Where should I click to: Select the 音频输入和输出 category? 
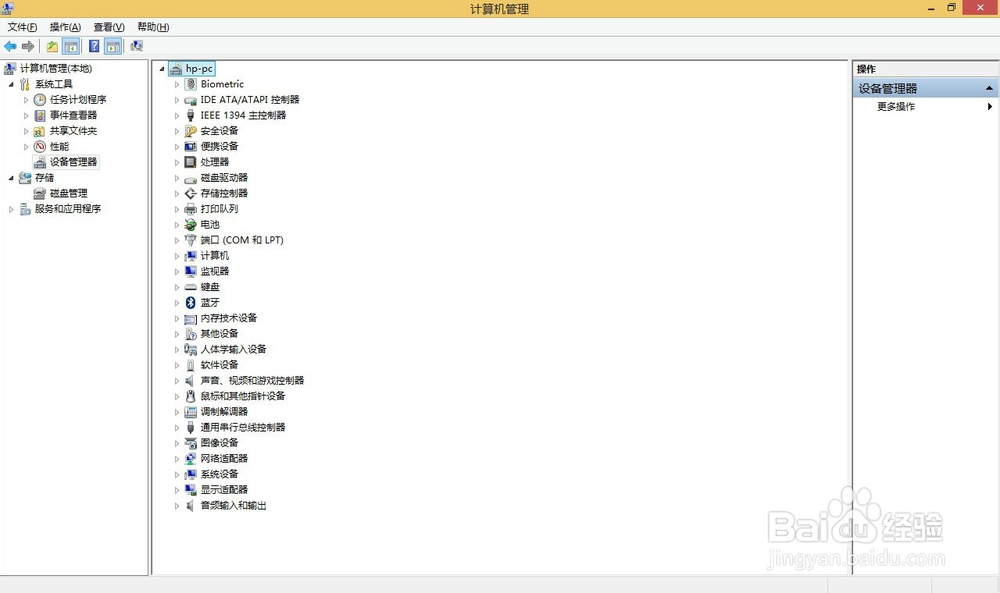click(x=233, y=506)
